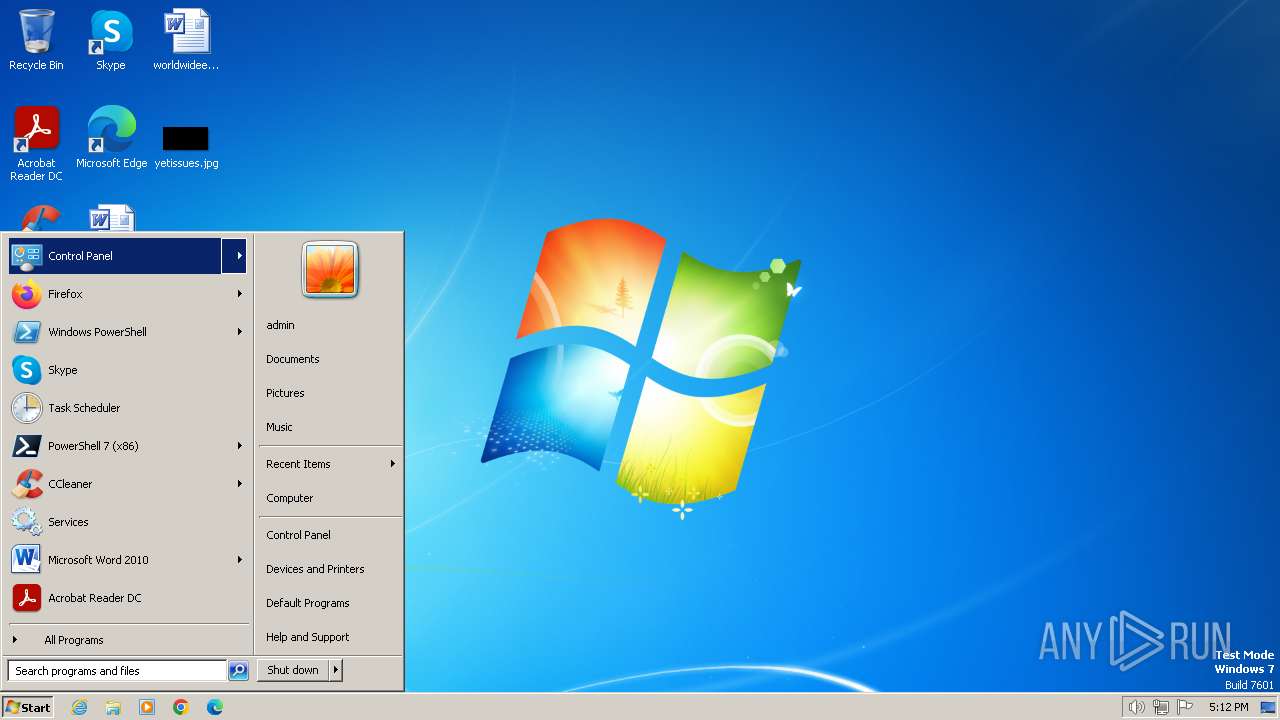This screenshot has height=720, width=1280.
Task: Open the Action Center flag icon
Action: (1186, 707)
